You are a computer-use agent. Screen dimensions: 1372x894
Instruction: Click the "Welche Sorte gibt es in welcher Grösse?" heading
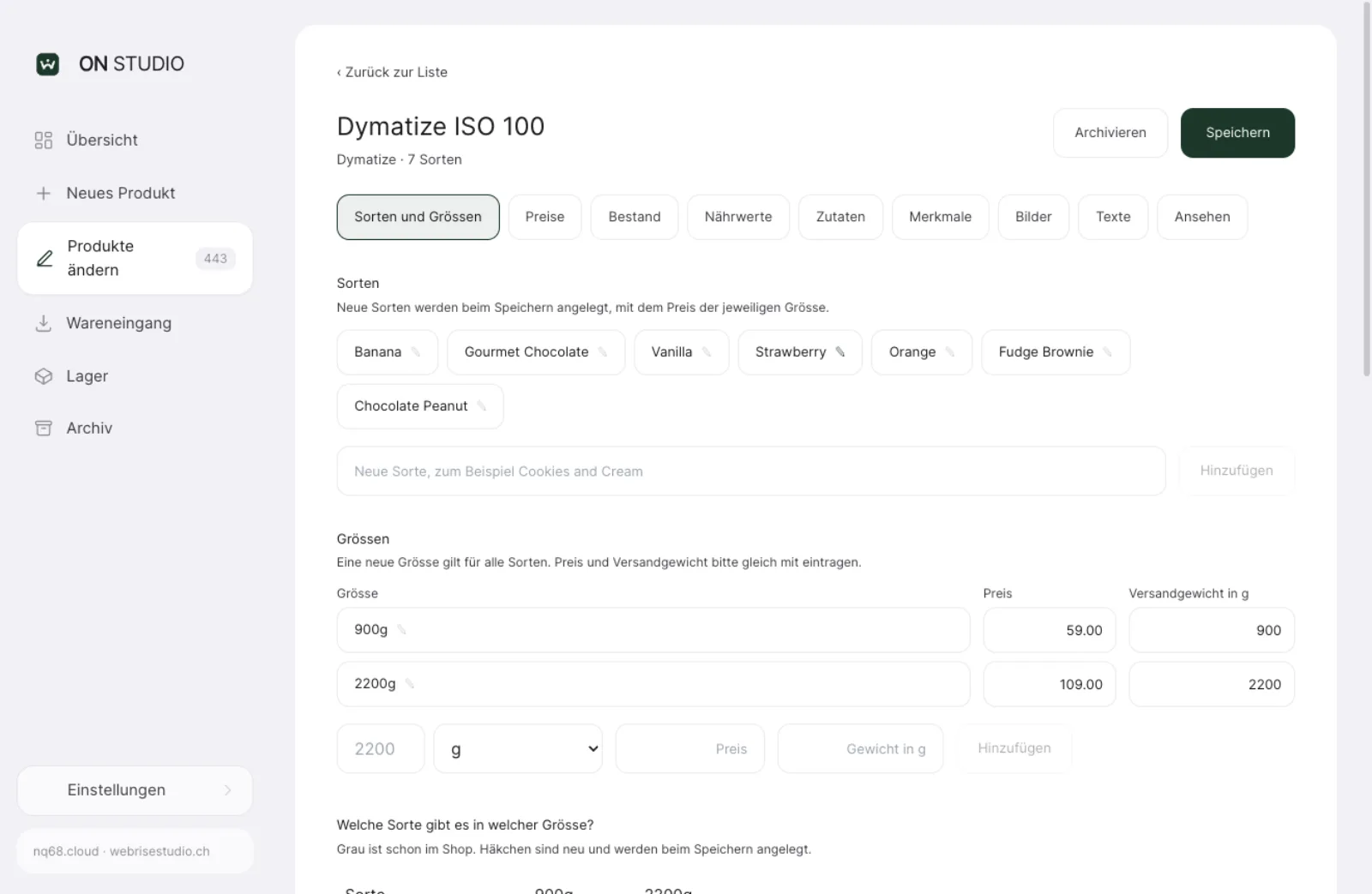(x=466, y=825)
